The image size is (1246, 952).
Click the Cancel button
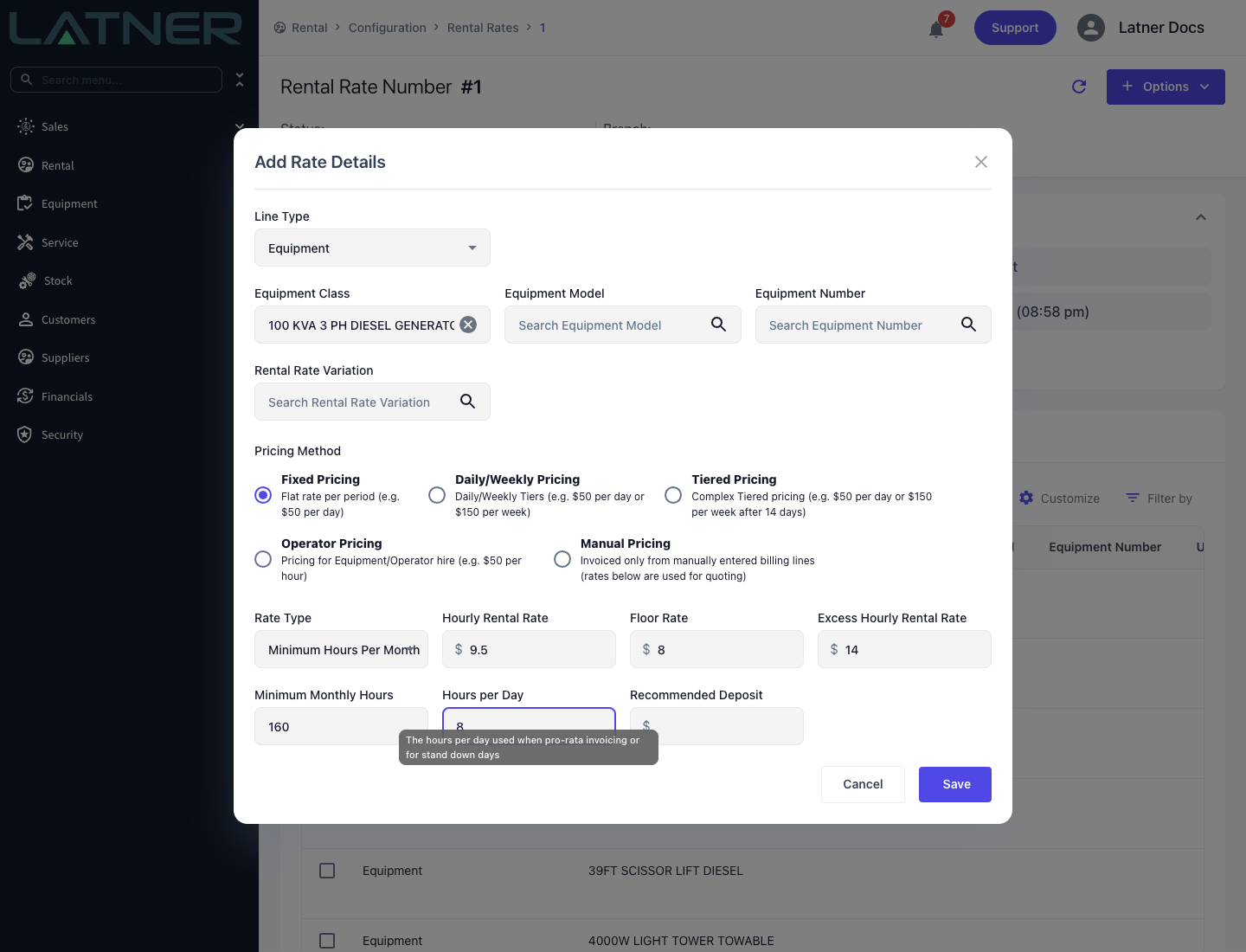(863, 784)
